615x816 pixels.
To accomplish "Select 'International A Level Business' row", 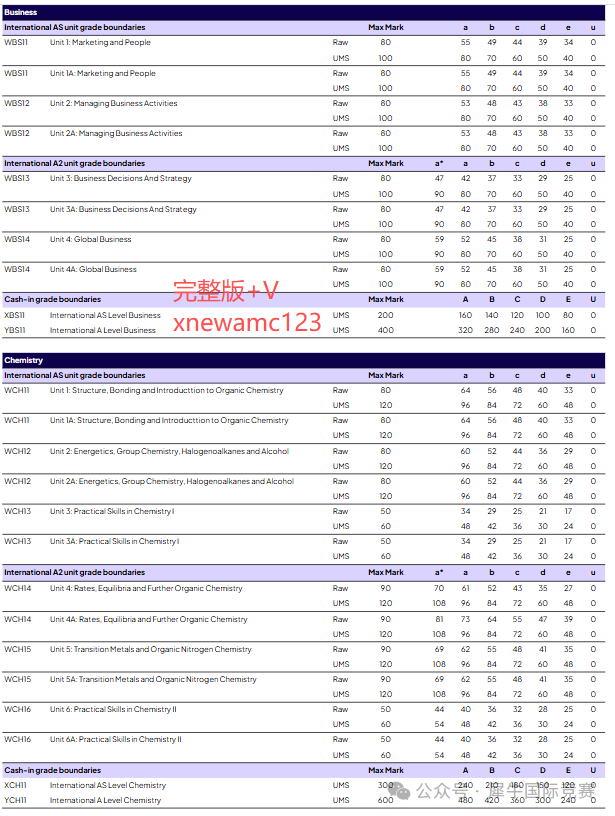I will (103, 330).
